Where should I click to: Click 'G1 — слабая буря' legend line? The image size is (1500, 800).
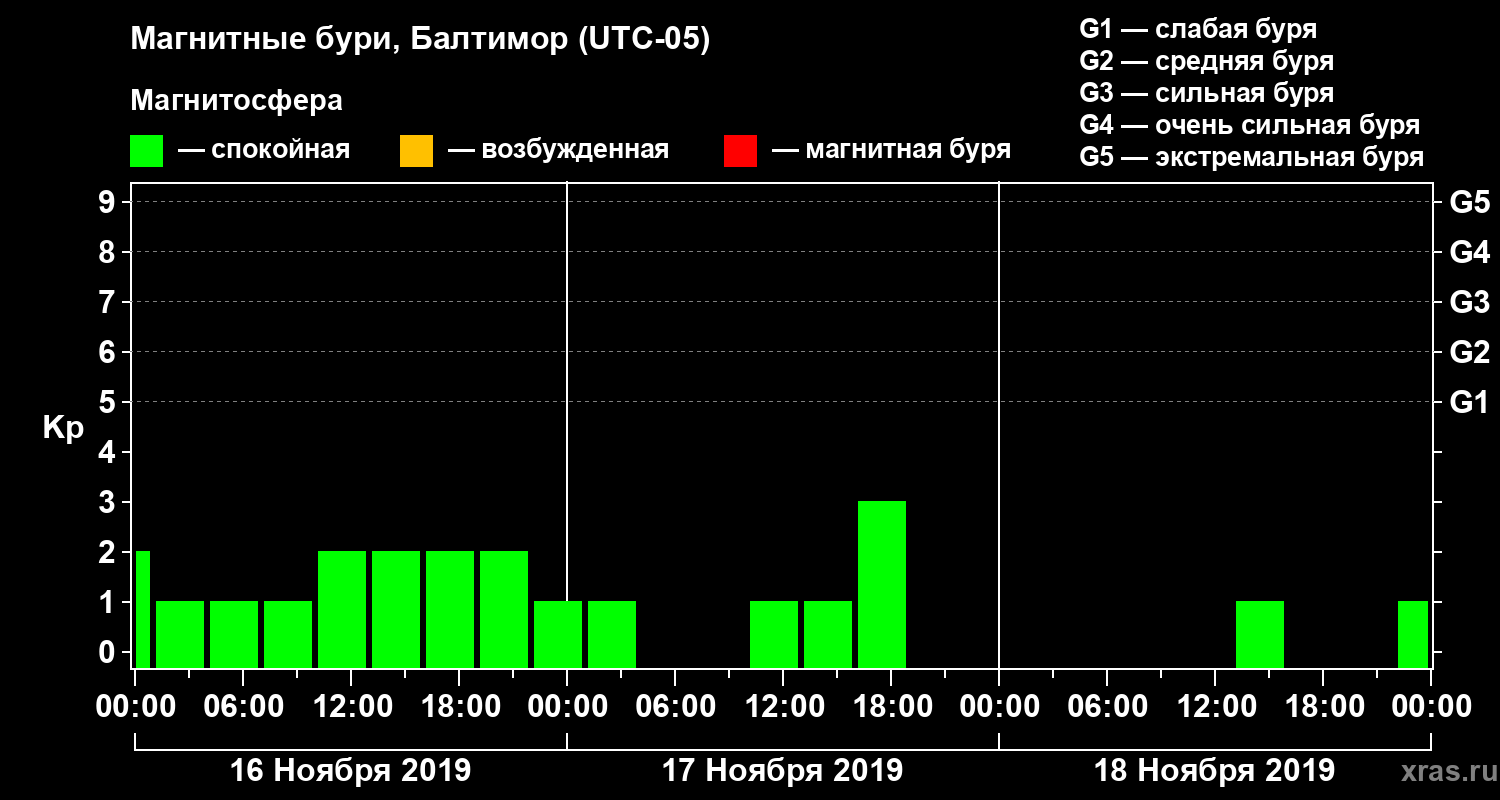point(1198,29)
